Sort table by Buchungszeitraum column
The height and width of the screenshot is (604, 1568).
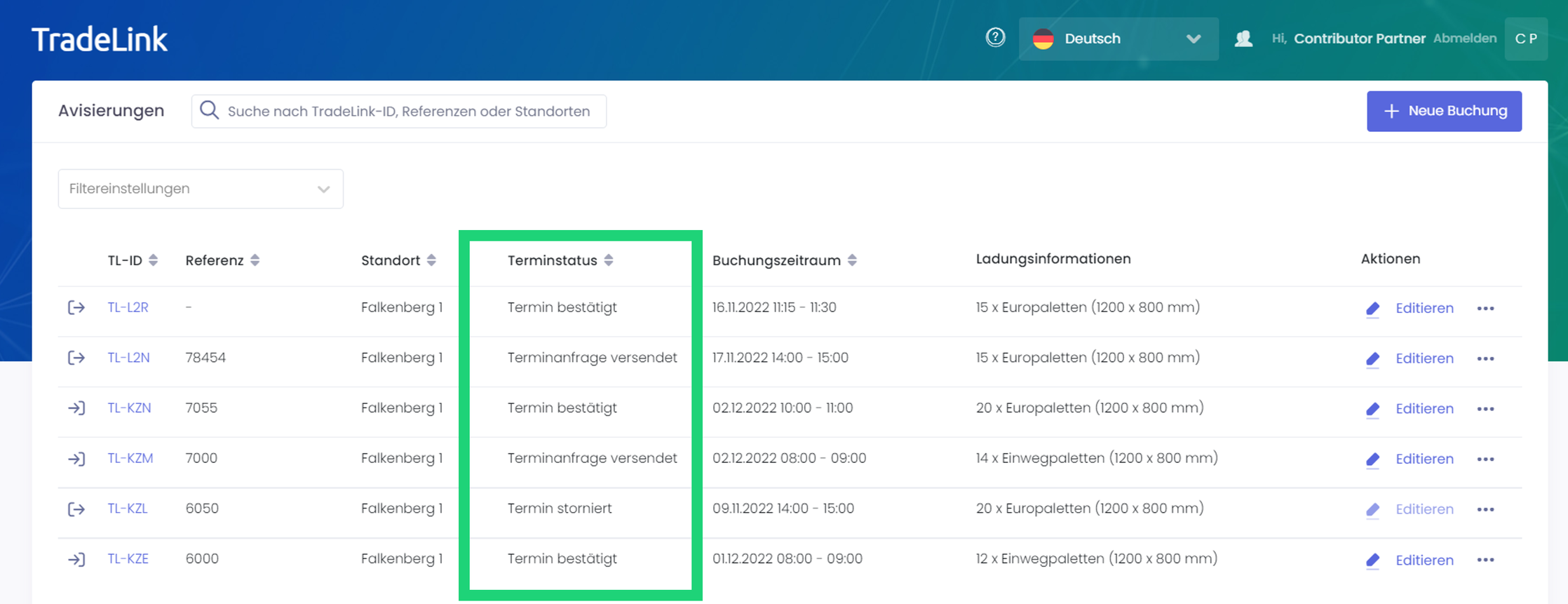[x=852, y=260]
